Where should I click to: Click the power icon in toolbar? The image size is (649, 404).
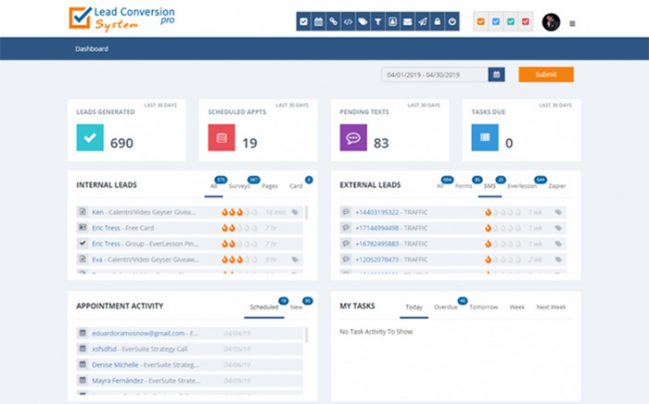coord(452,21)
